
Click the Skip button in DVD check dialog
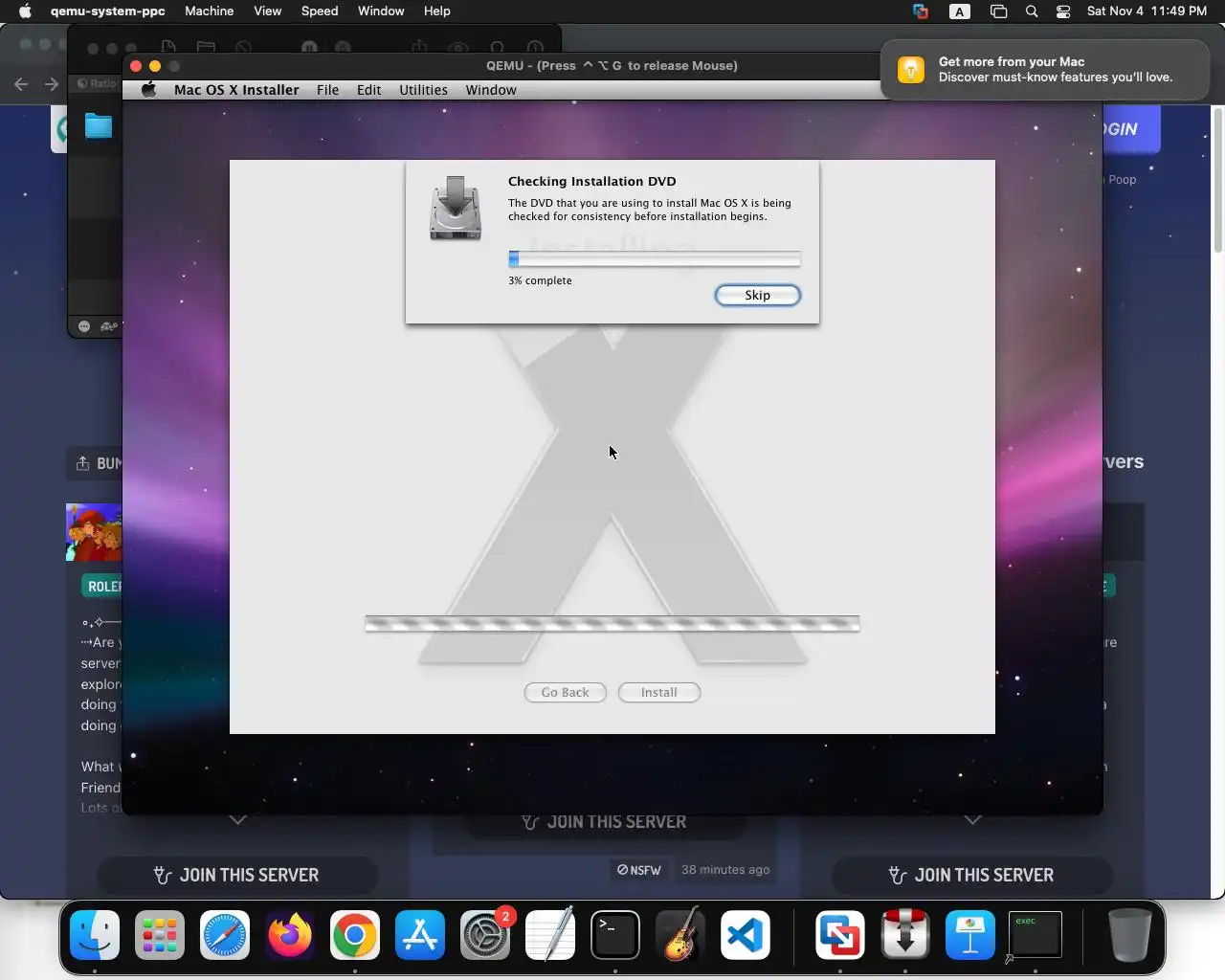(757, 295)
